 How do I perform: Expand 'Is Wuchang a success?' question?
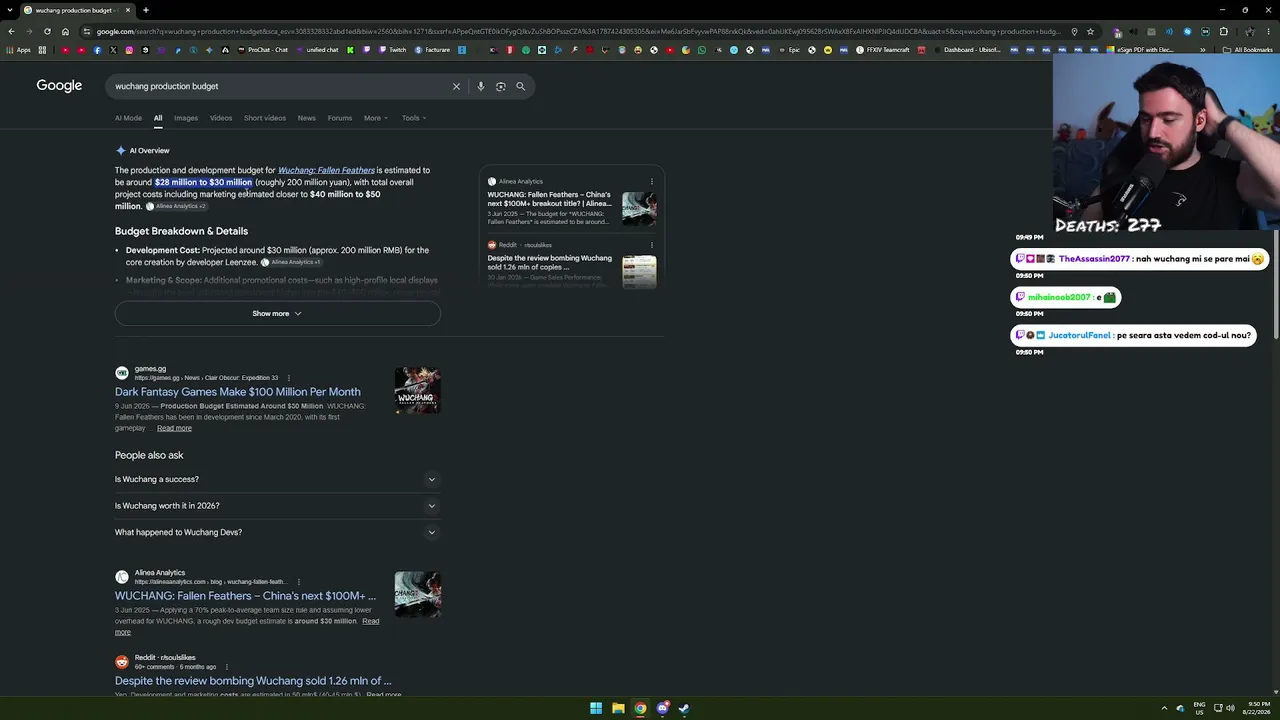point(276,479)
